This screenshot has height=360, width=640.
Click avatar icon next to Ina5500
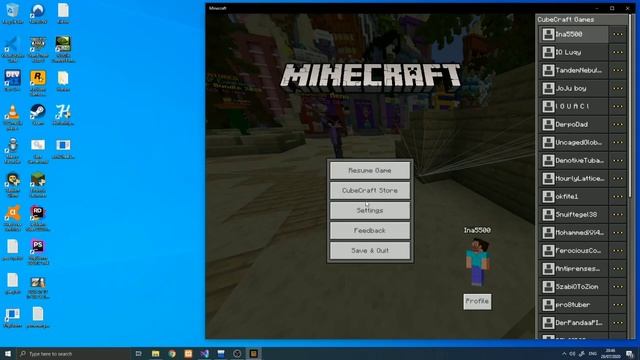[x=548, y=34]
